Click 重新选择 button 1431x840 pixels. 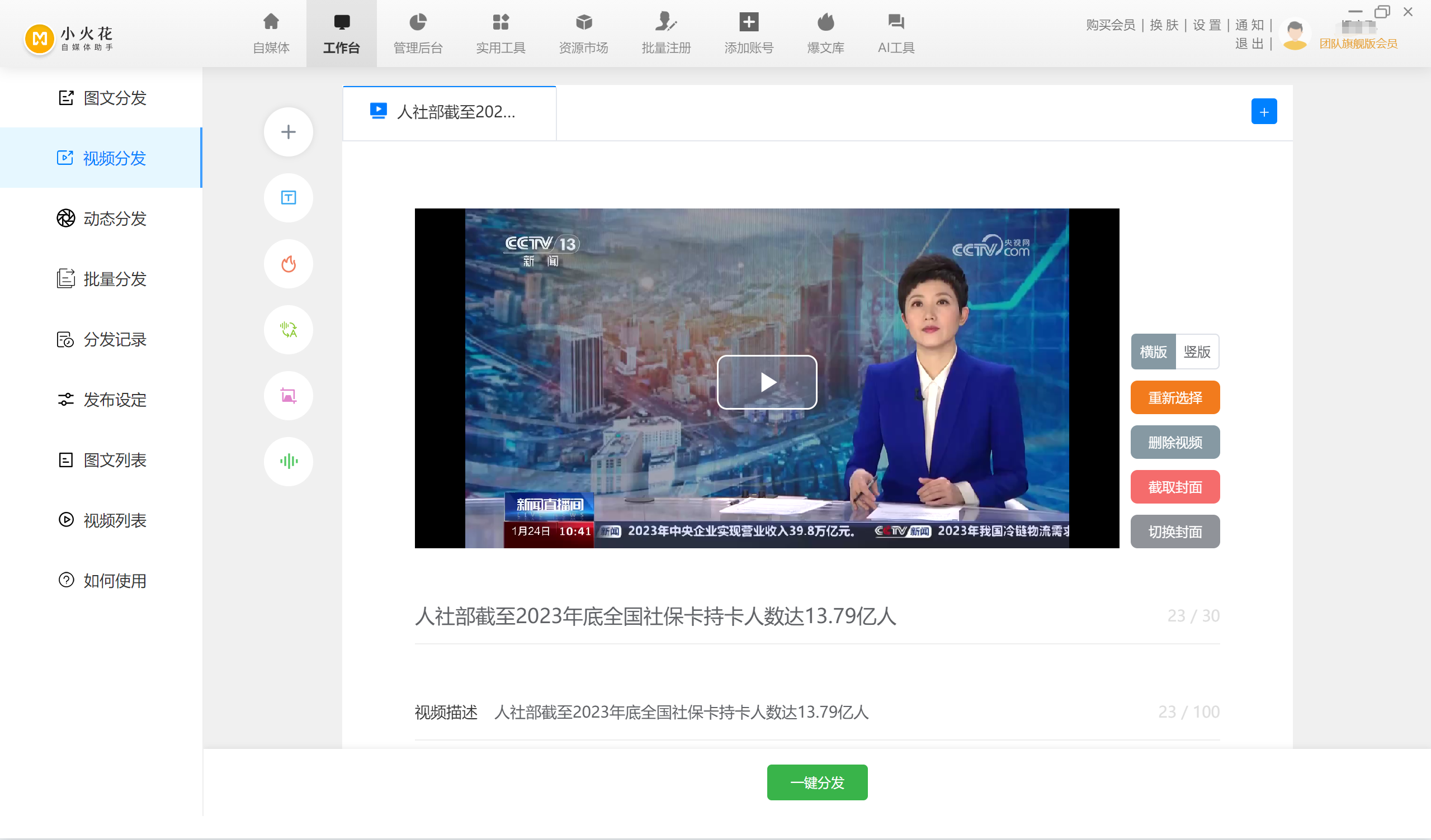tap(1175, 397)
